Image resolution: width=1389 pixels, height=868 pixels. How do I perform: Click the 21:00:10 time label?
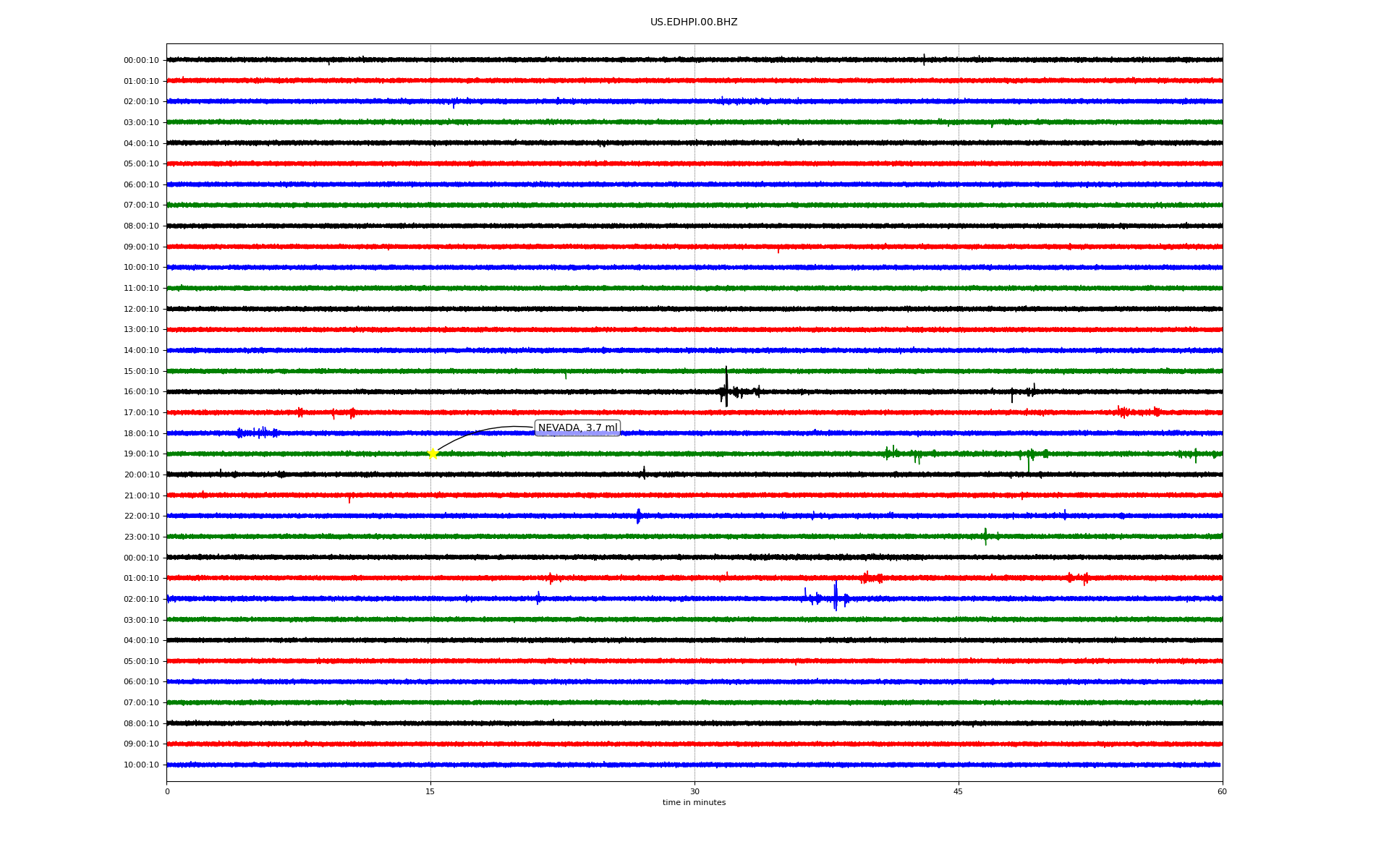(x=141, y=496)
